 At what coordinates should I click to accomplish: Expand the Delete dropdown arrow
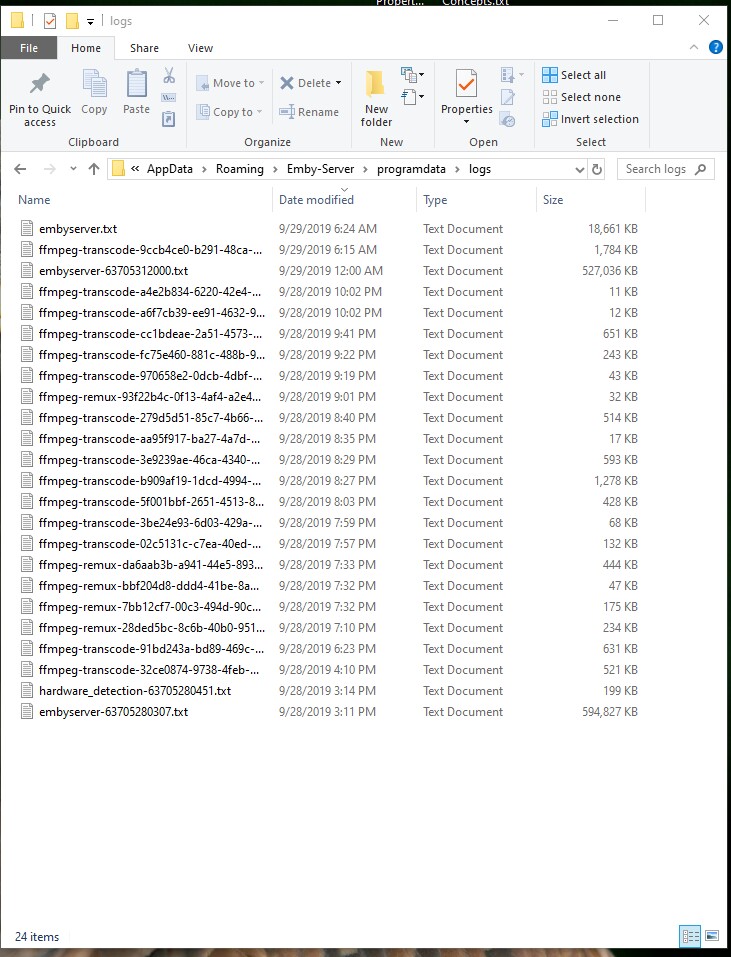pos(339,83)
